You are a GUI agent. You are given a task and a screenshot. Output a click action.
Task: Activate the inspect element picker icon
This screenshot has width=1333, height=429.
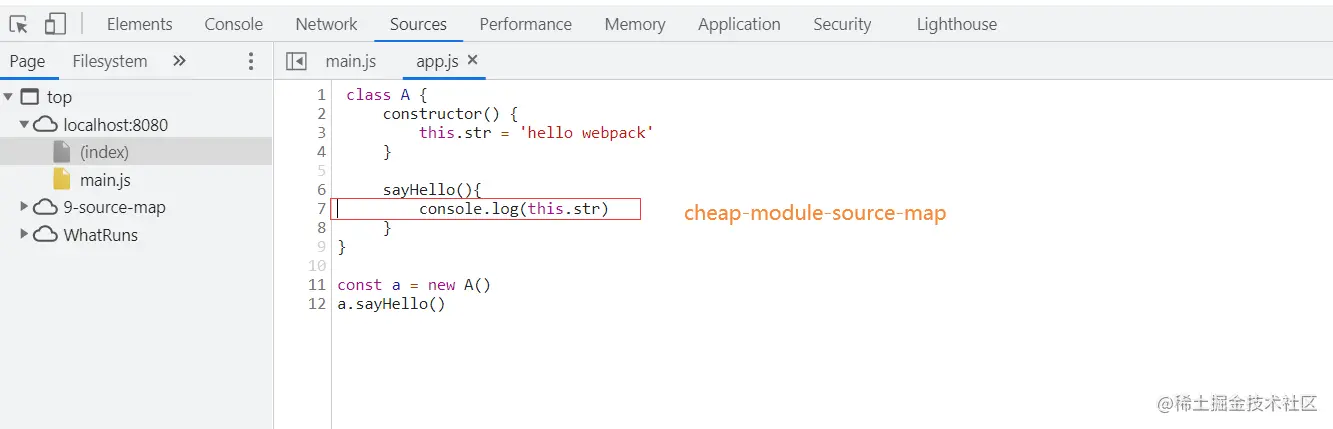tap(19, 24)
